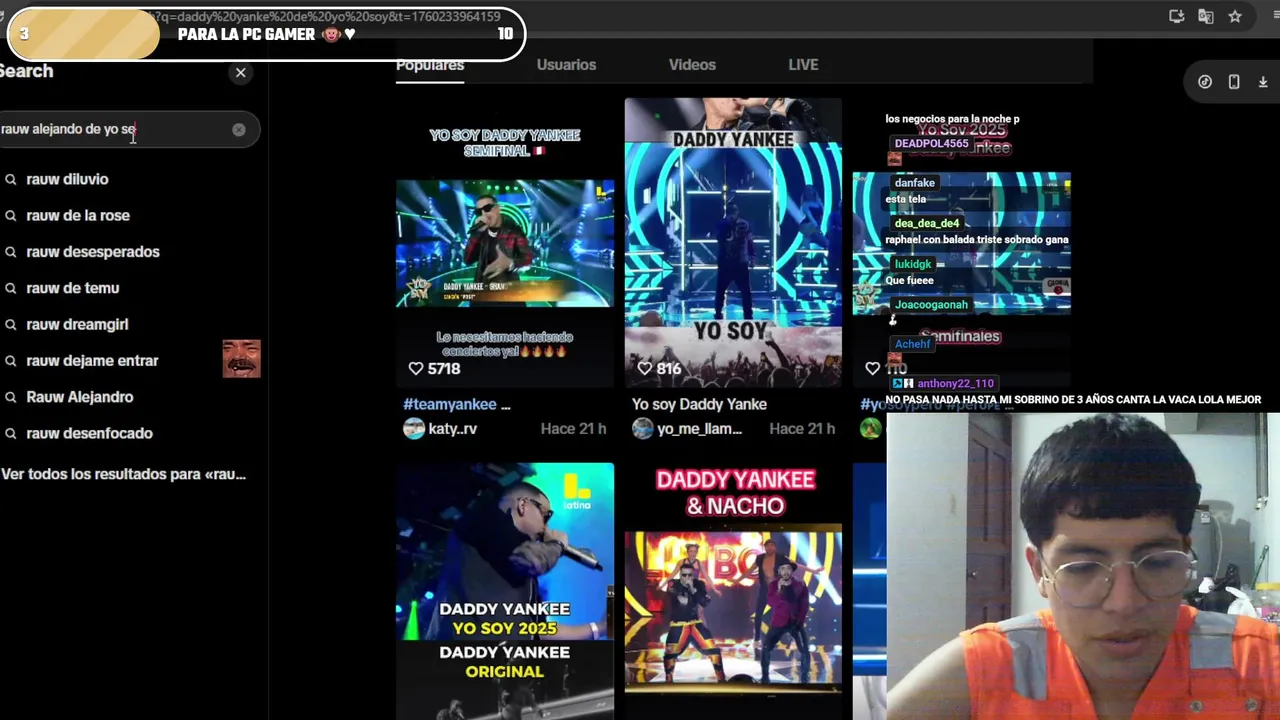Click heart icon with 5718 likes
Viewport: 1280px width, 720px height.
tap(416, 369)
